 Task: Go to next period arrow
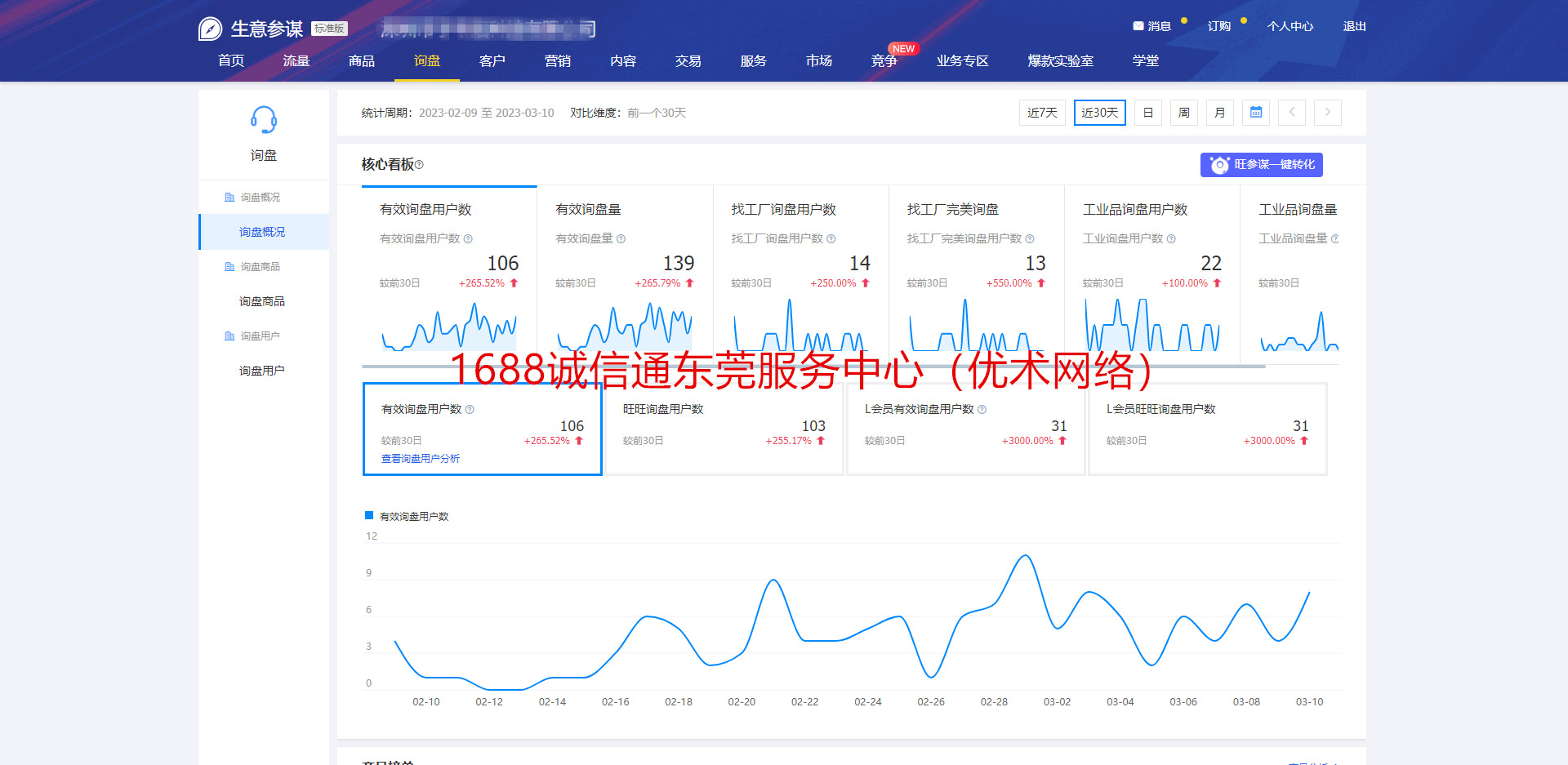pos(1328,113)
